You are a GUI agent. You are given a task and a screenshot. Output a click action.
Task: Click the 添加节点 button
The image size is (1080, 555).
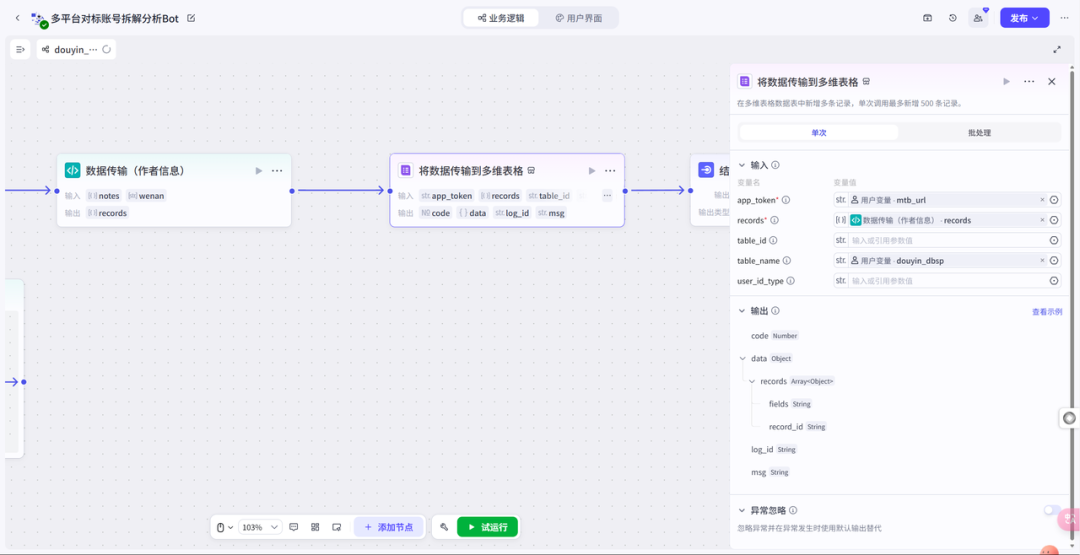(x=389, y=527)
